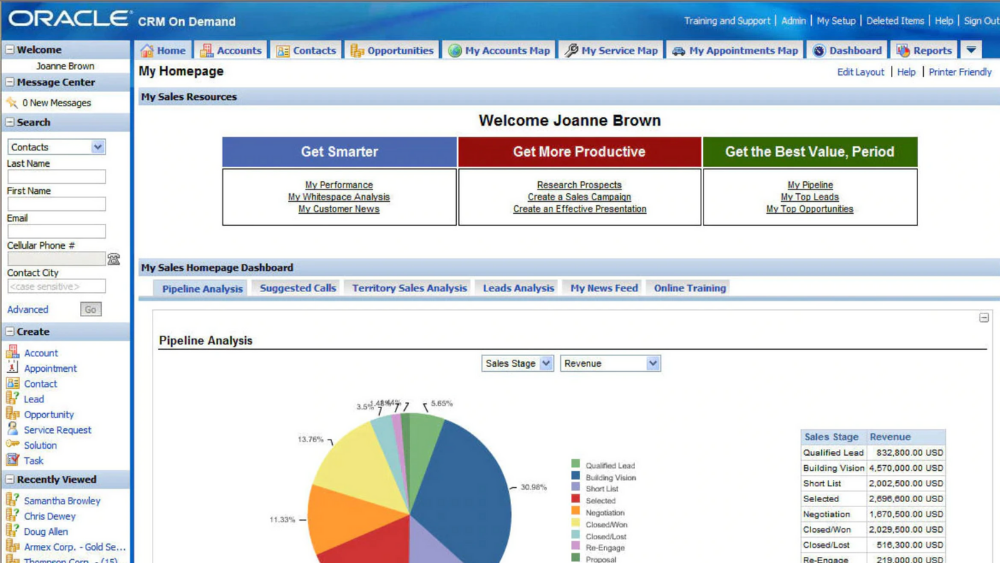This screenshot has height=563, width=1000.
Task: Open the My Top Leads link
Action: tap(810, 197)
